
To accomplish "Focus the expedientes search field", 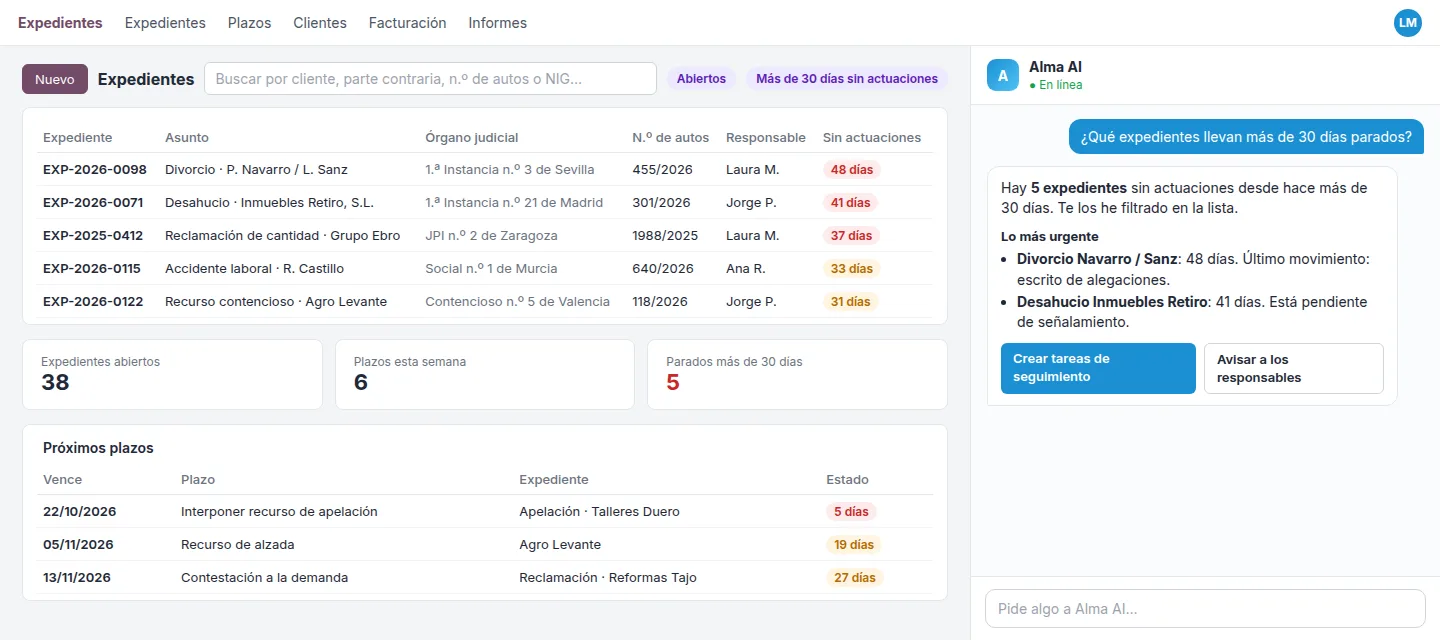I will [x=430, y=79].
